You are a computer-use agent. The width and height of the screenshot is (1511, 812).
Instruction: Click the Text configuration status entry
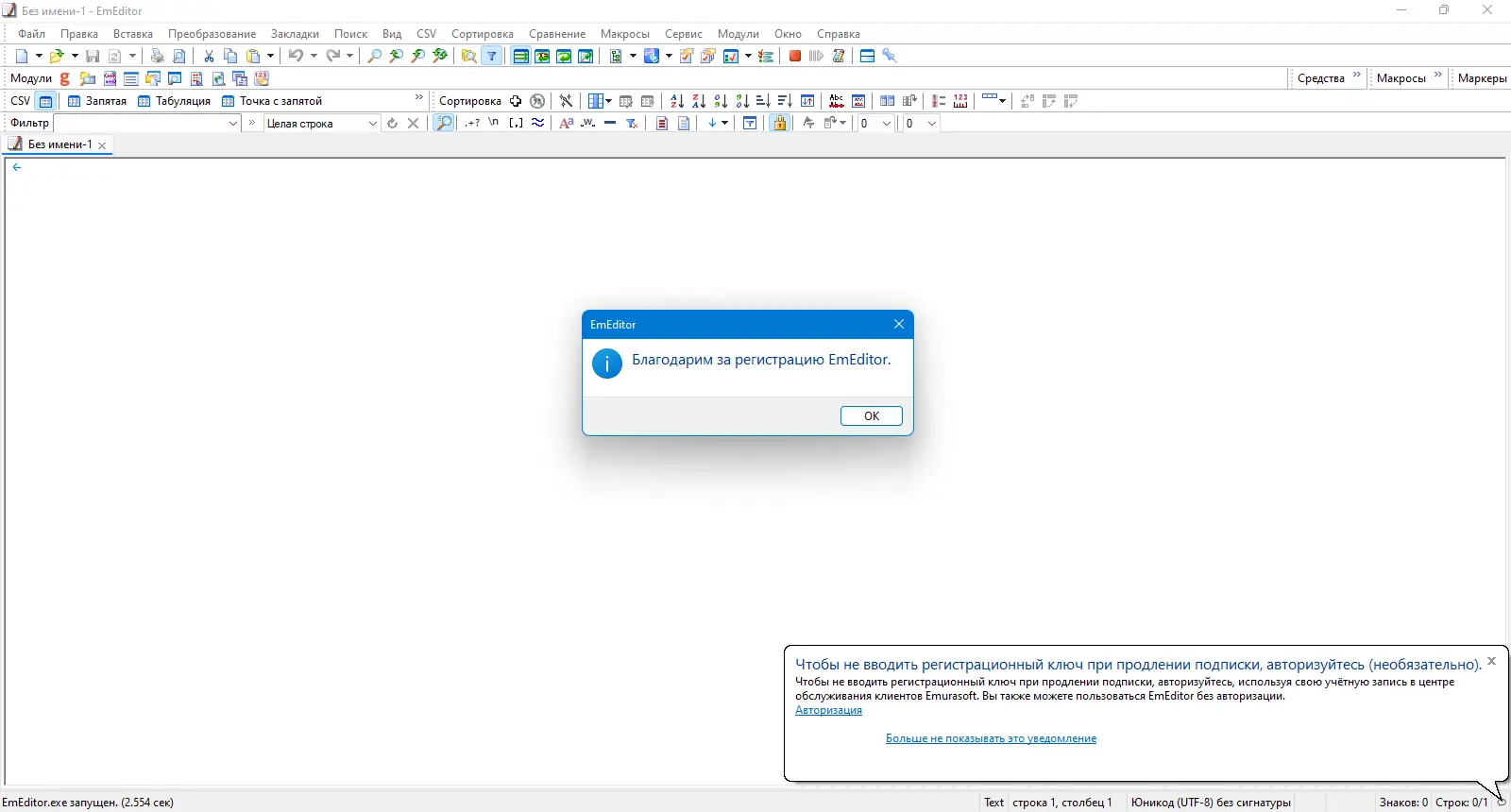click(x=993, y=803)
